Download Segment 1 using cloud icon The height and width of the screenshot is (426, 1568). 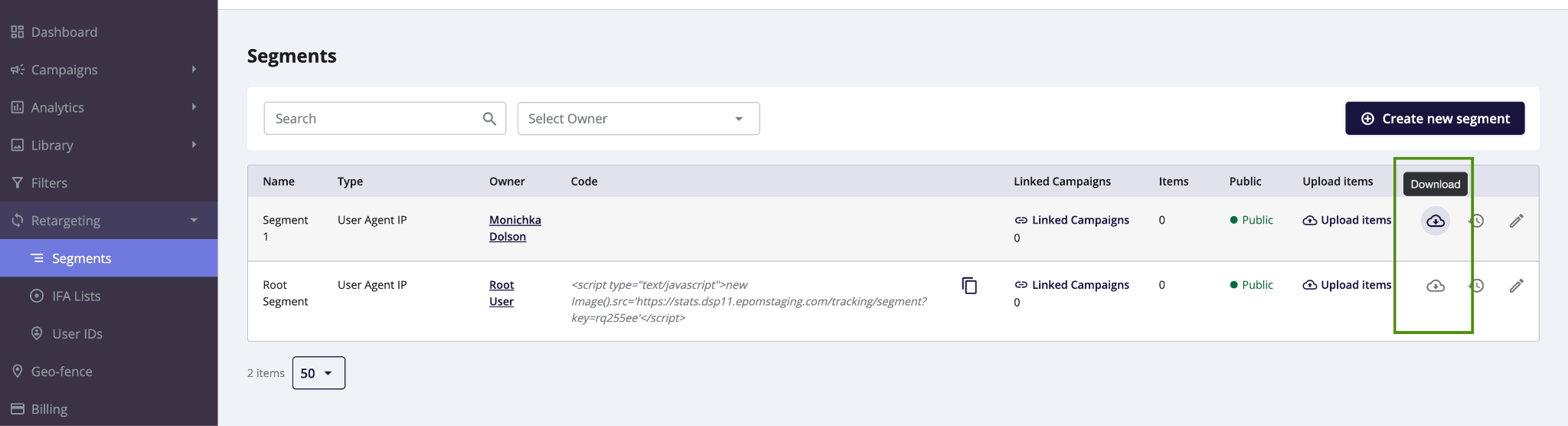pyautogui.click(x=1436, y=221)
